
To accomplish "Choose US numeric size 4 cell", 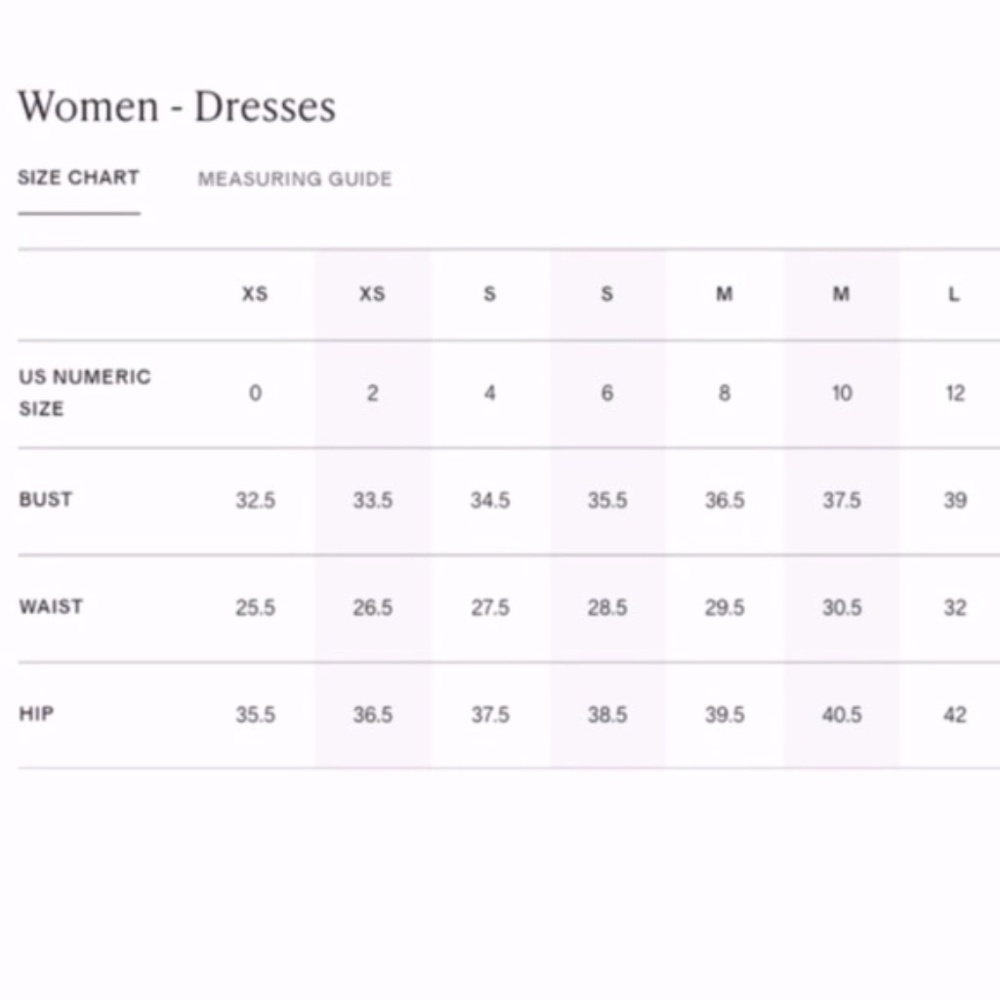I will point(490,393).
